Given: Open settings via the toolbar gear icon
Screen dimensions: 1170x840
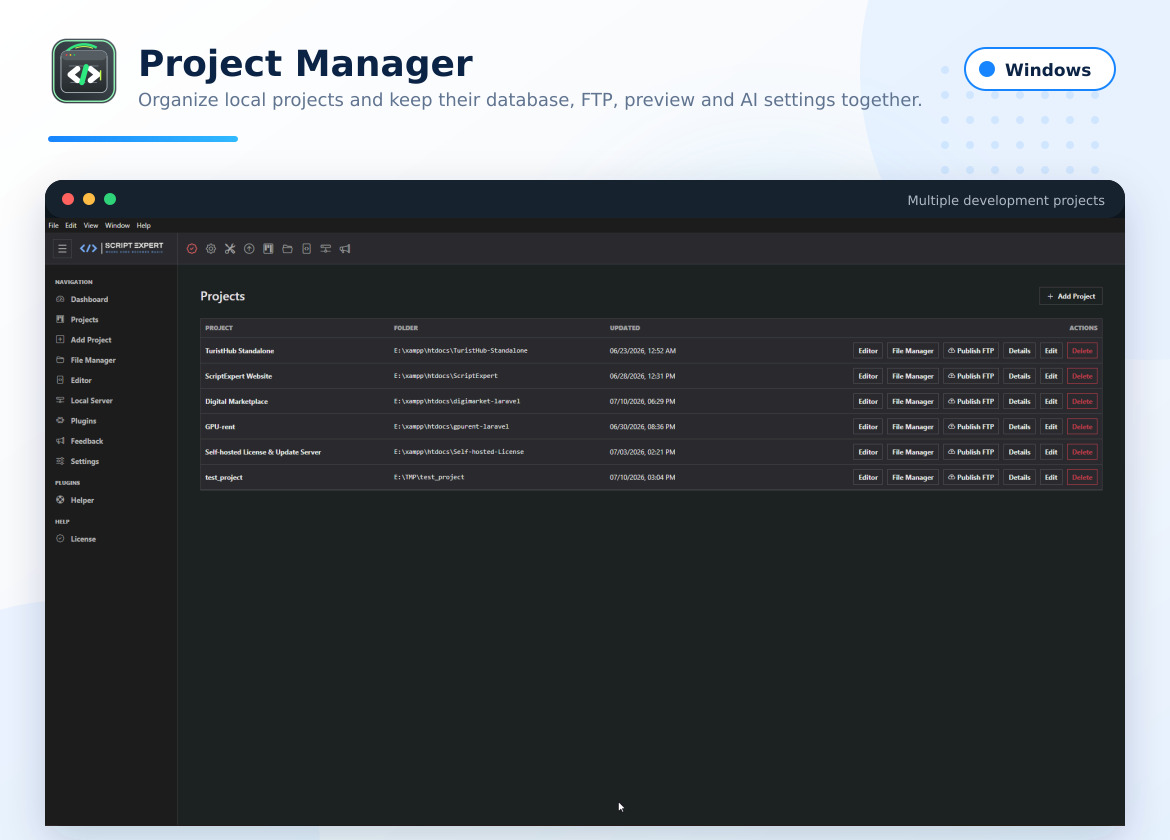Looking at the screenshot, I should pos(211,249).
